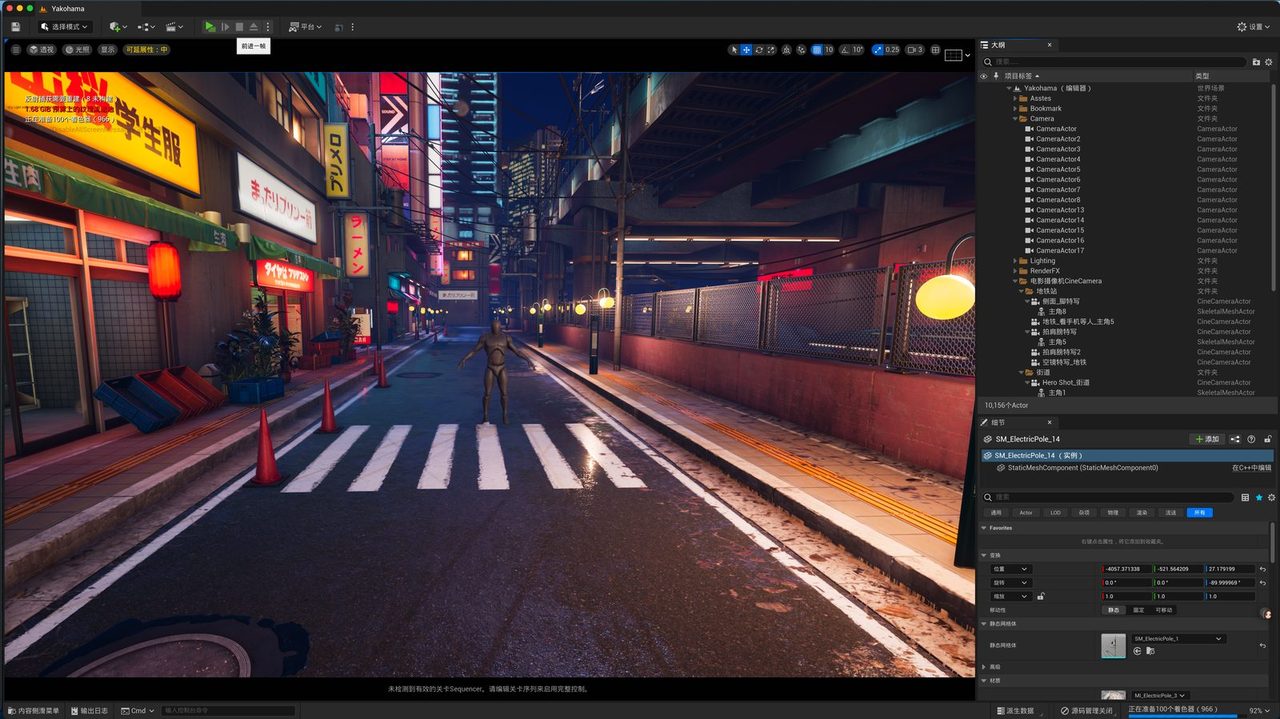Click the 光照 lit view mode button
Screen dimensions: 1280x719
77,49
